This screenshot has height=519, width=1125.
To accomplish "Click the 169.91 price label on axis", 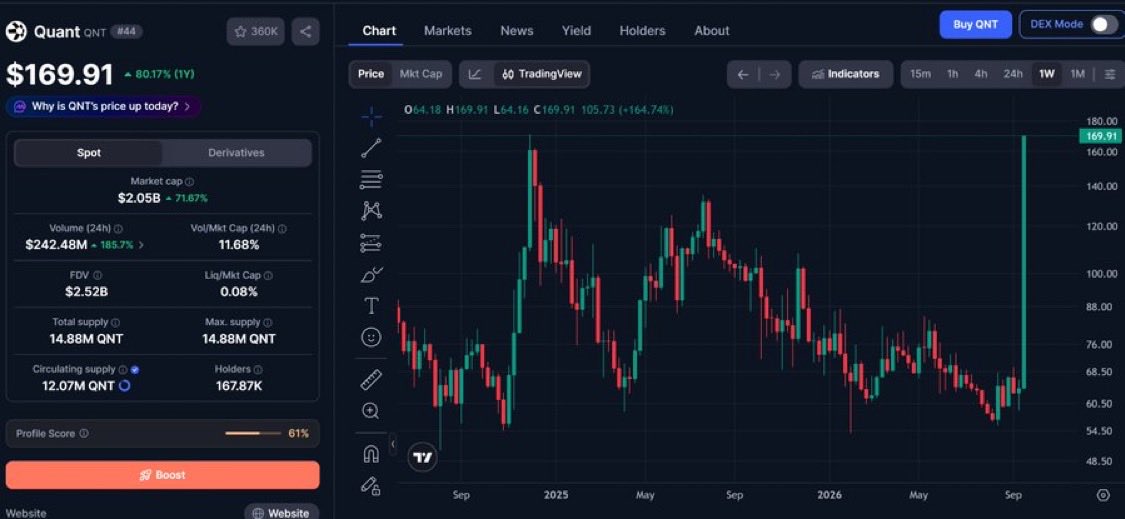I will tap(1100, 136).
